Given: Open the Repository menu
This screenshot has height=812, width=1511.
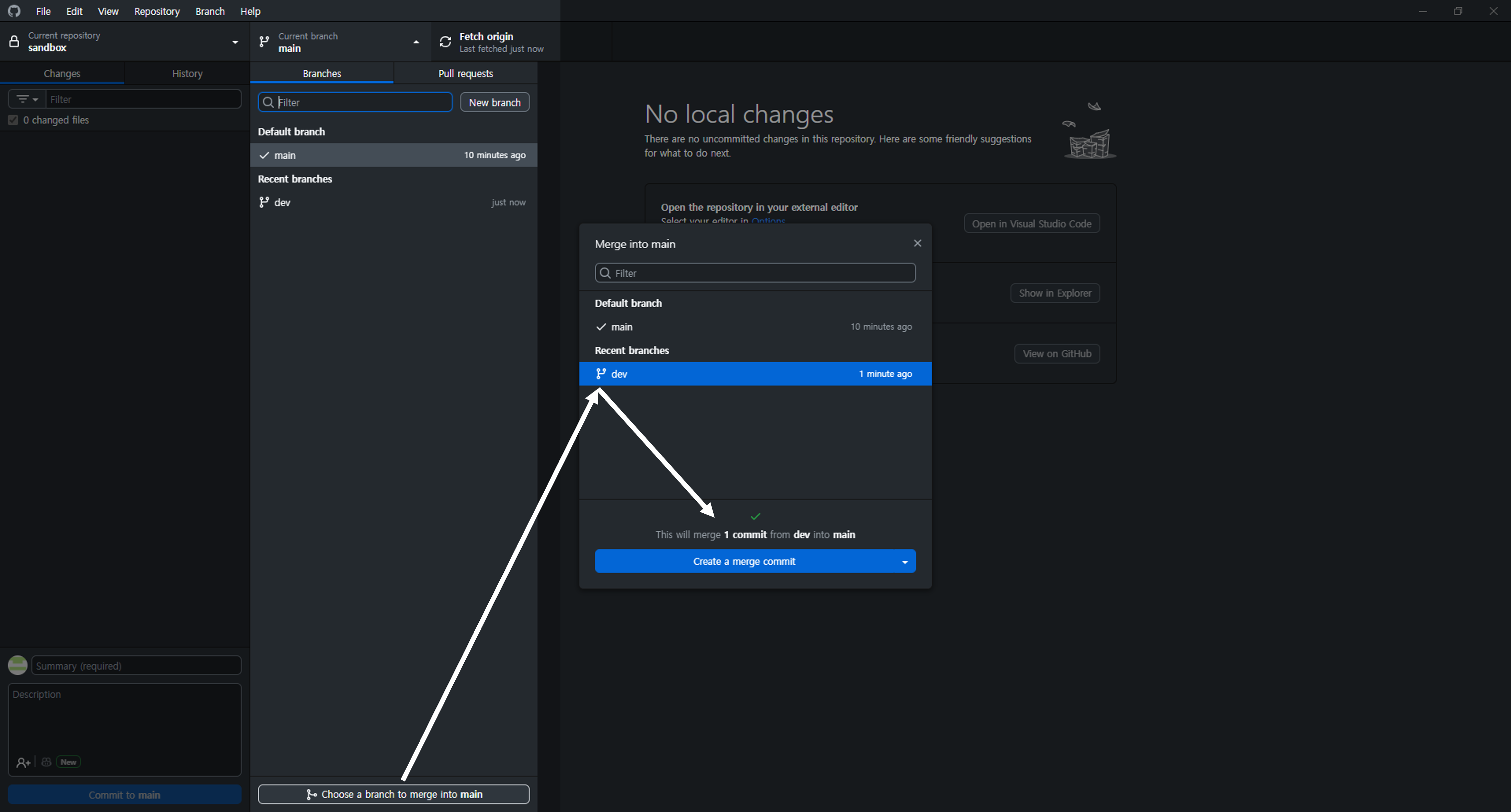Looking at the screenshot, I should pyautogui.click(x=157, y=11).
